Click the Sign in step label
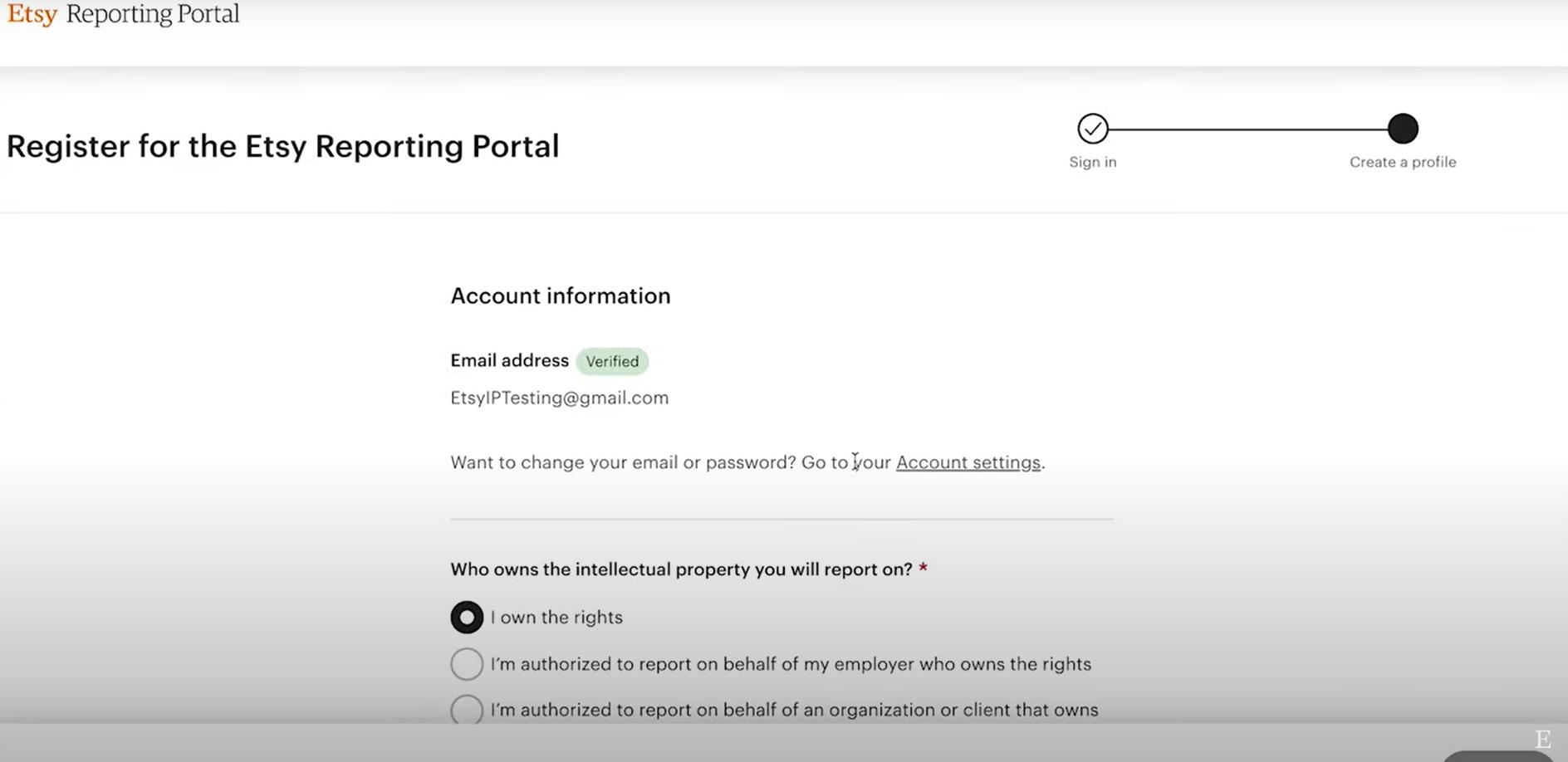 point(1093,162)
